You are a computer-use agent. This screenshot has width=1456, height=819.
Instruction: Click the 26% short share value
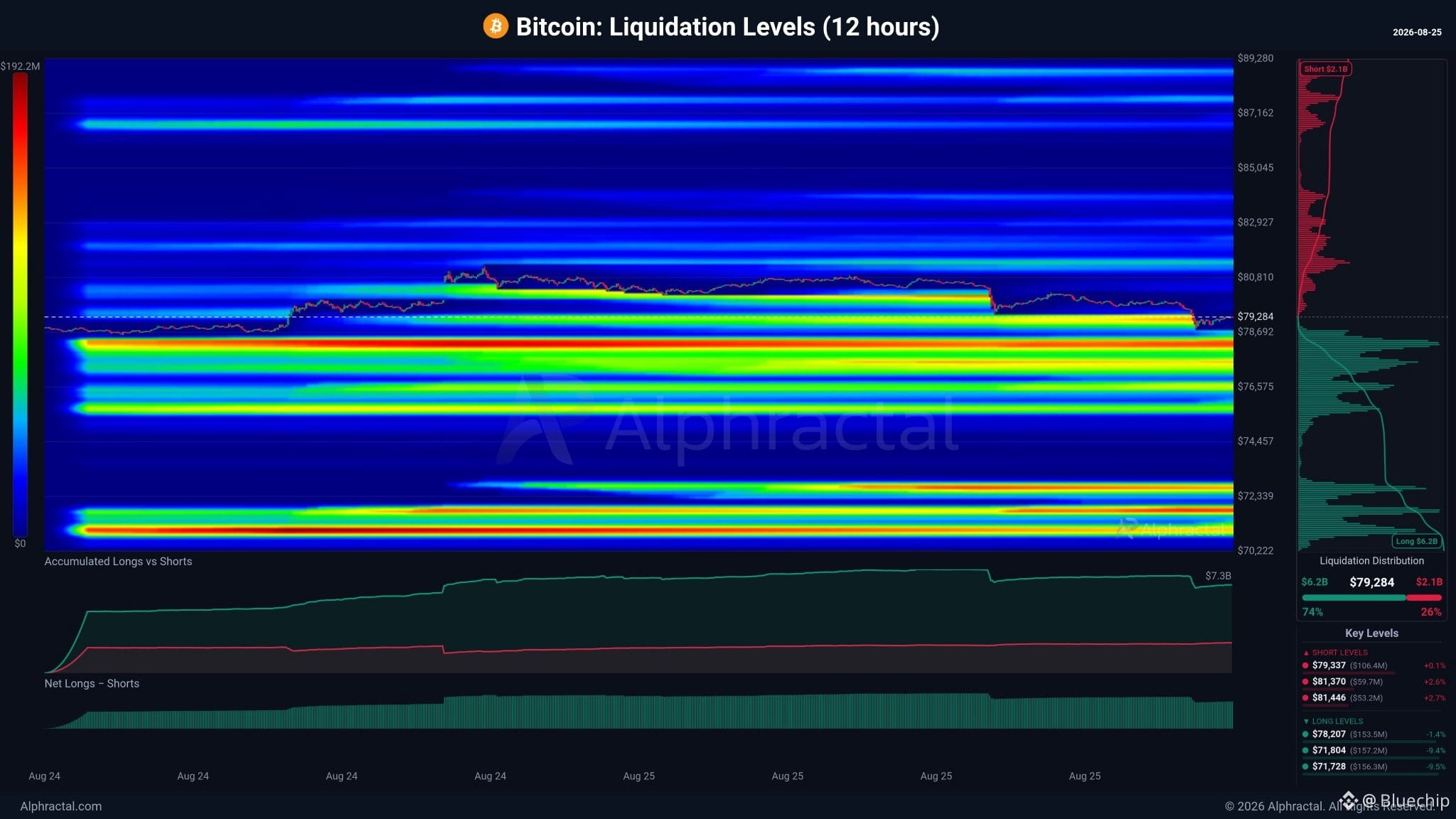(x=1431, y=612)
